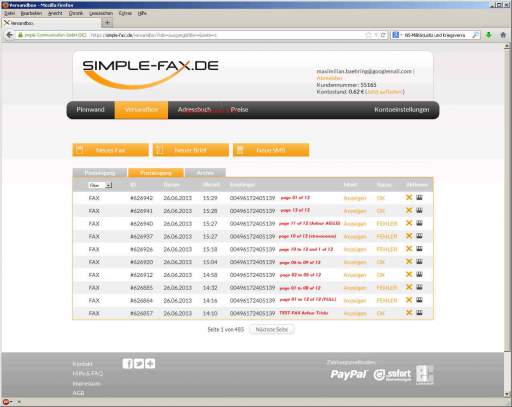Delete fax #626942 with the orange X icon

(x=409, y=197)
